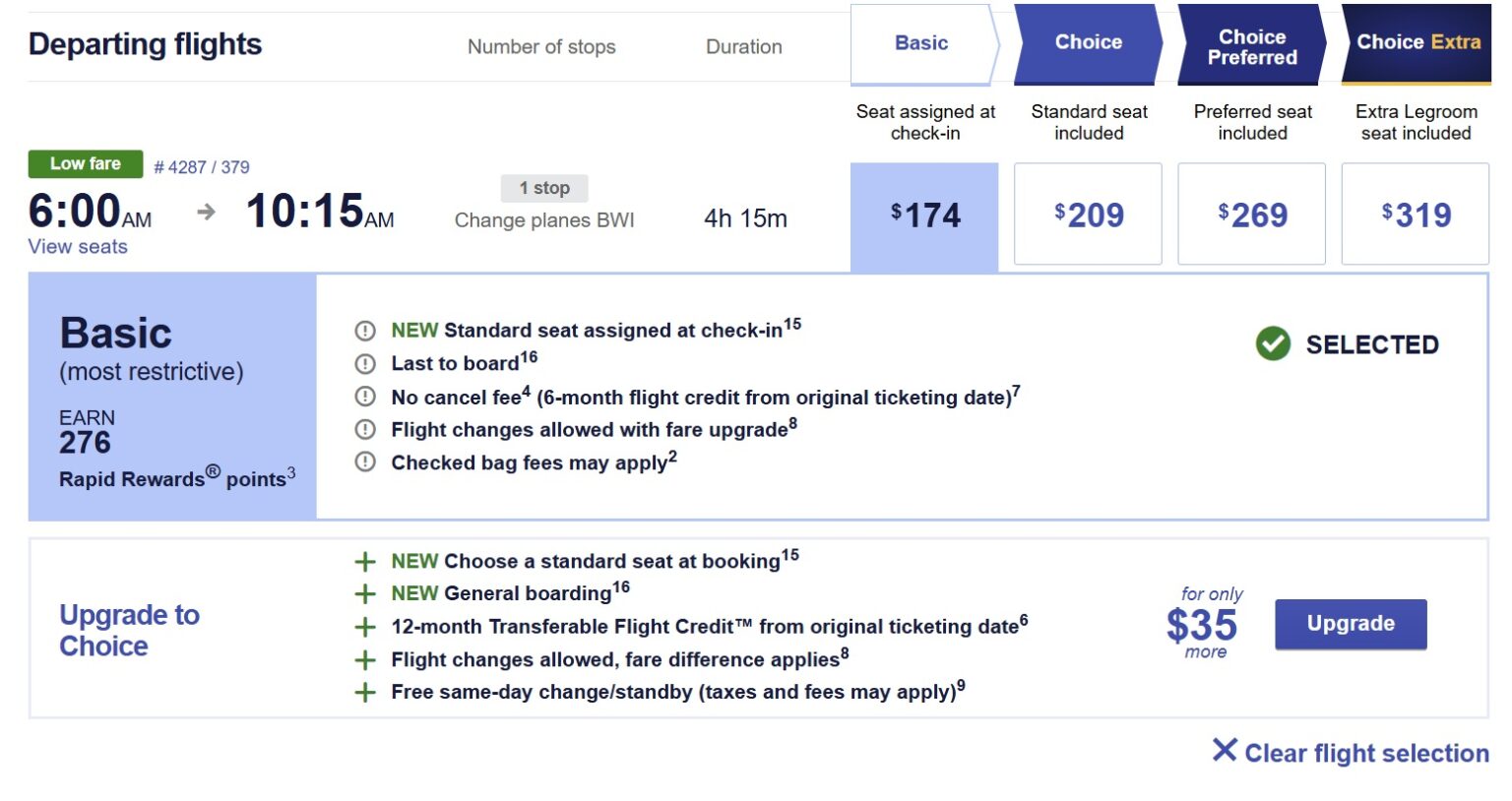Click the flight number # 4287 / 379
The width and height of the screenshot is (1512, 801).
pos(202,166)
